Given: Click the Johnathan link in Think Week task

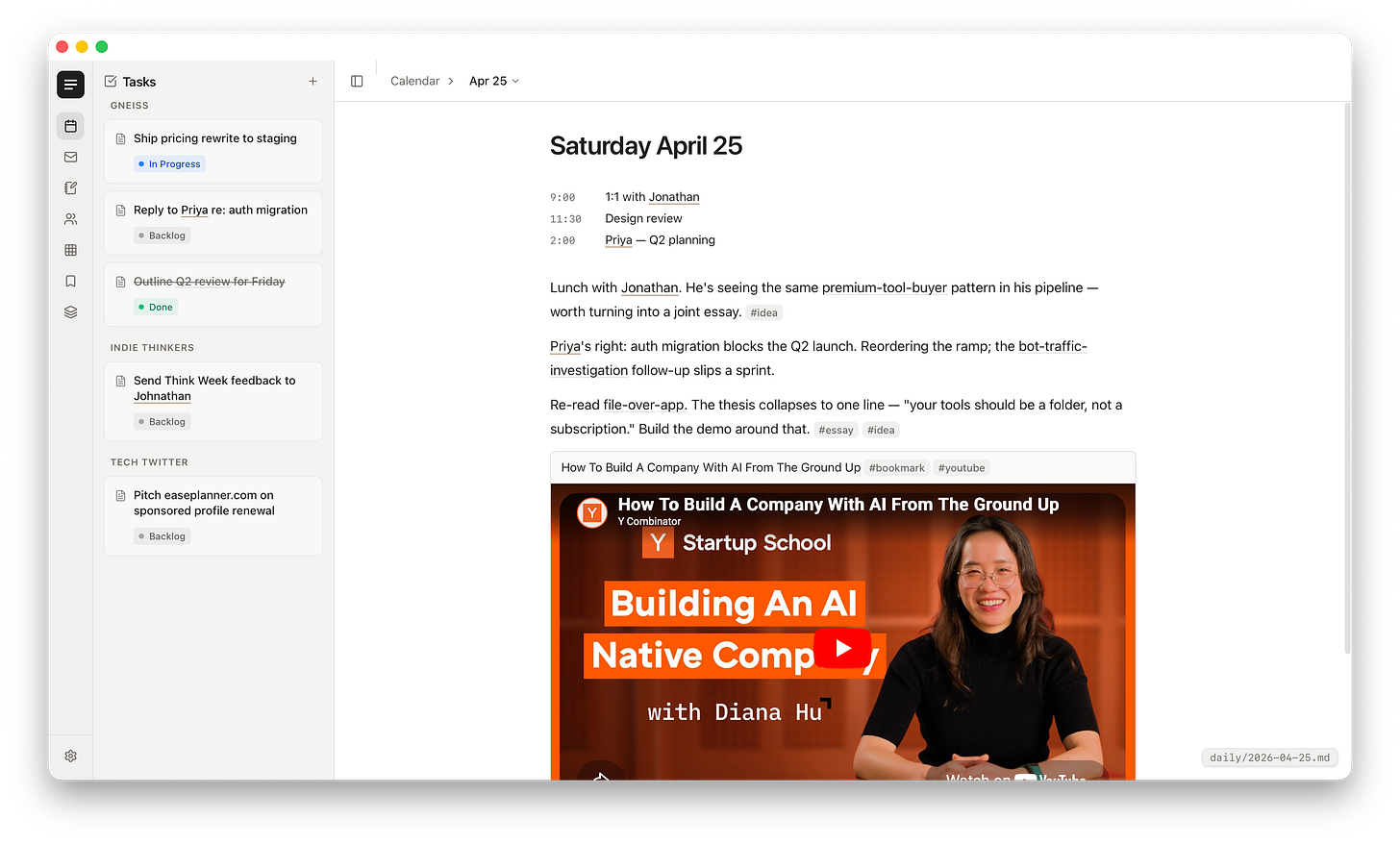Looking at the screenshot, I should click(x=162, y=396).
